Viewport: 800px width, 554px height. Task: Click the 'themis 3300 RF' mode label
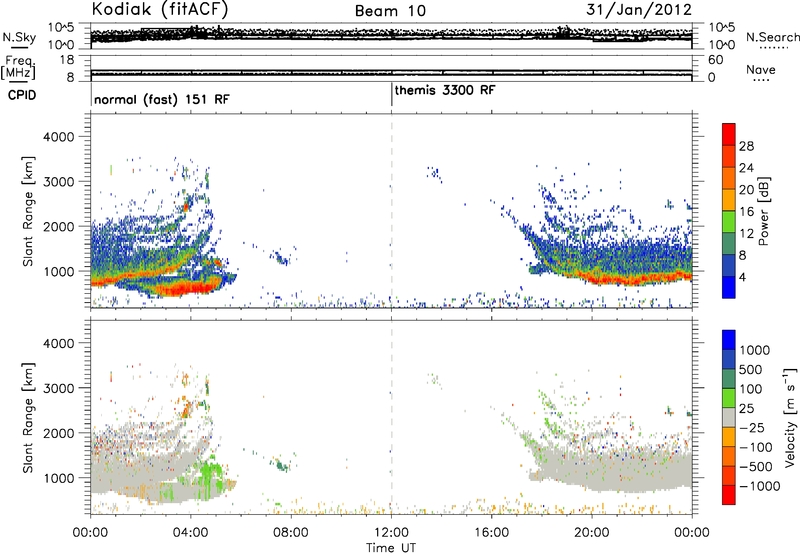point(445,90)
